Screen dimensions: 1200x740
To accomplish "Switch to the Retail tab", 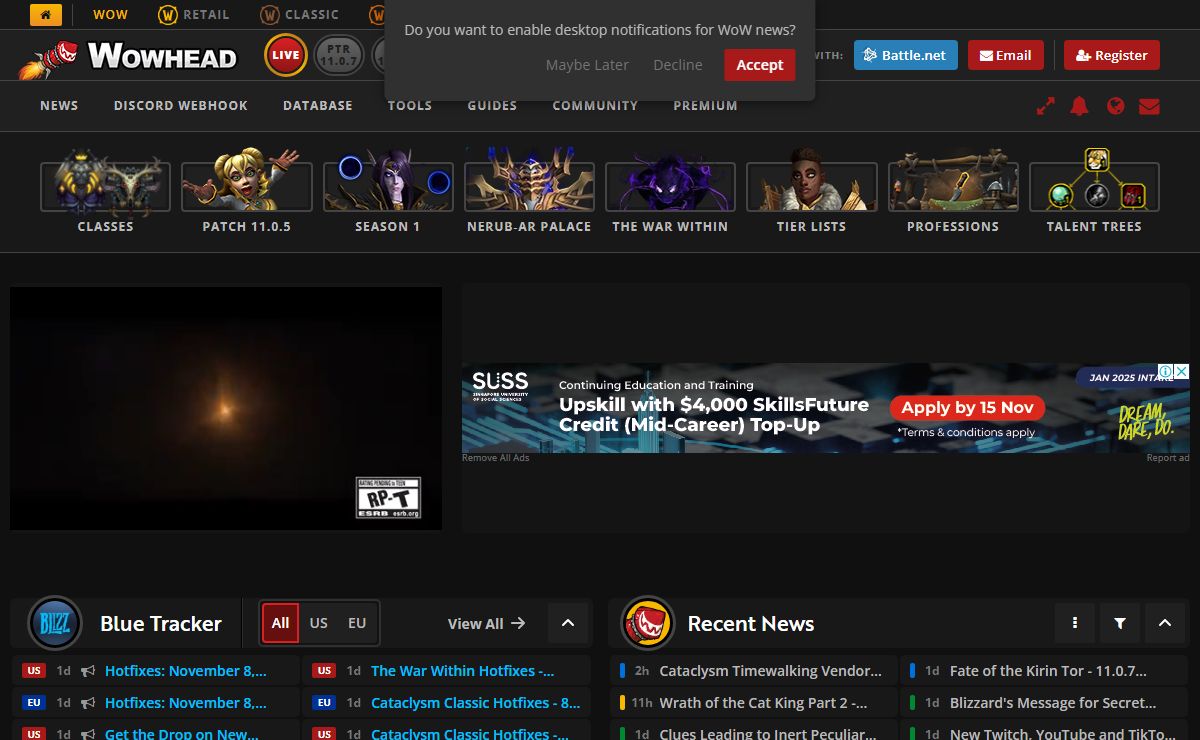I will [194, 15].
